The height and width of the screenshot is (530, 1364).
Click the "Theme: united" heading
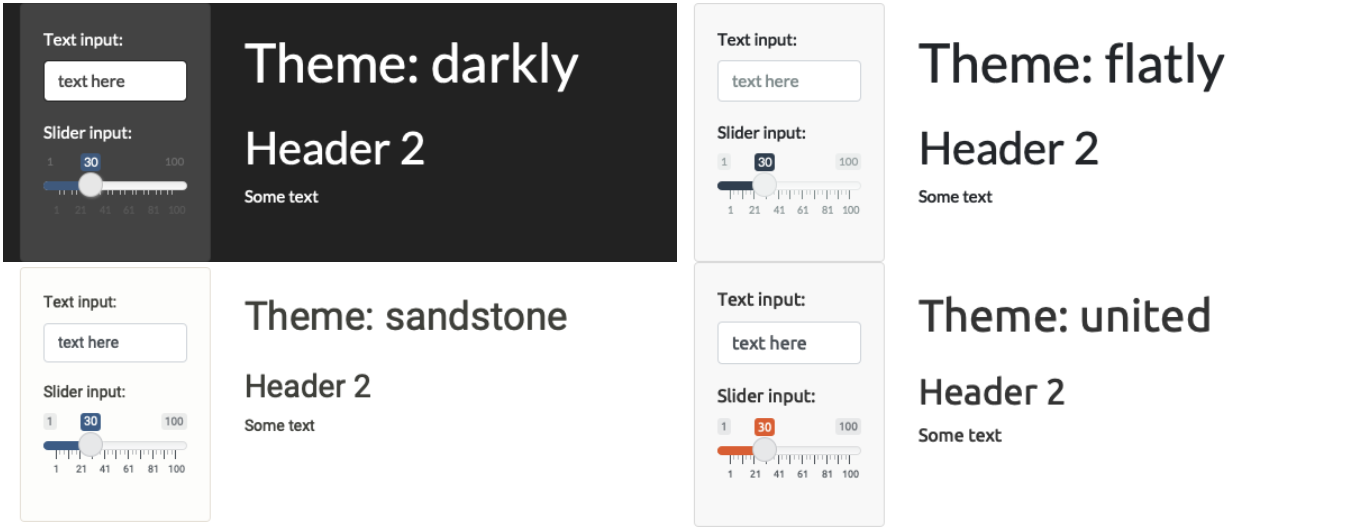[1065, 316]
